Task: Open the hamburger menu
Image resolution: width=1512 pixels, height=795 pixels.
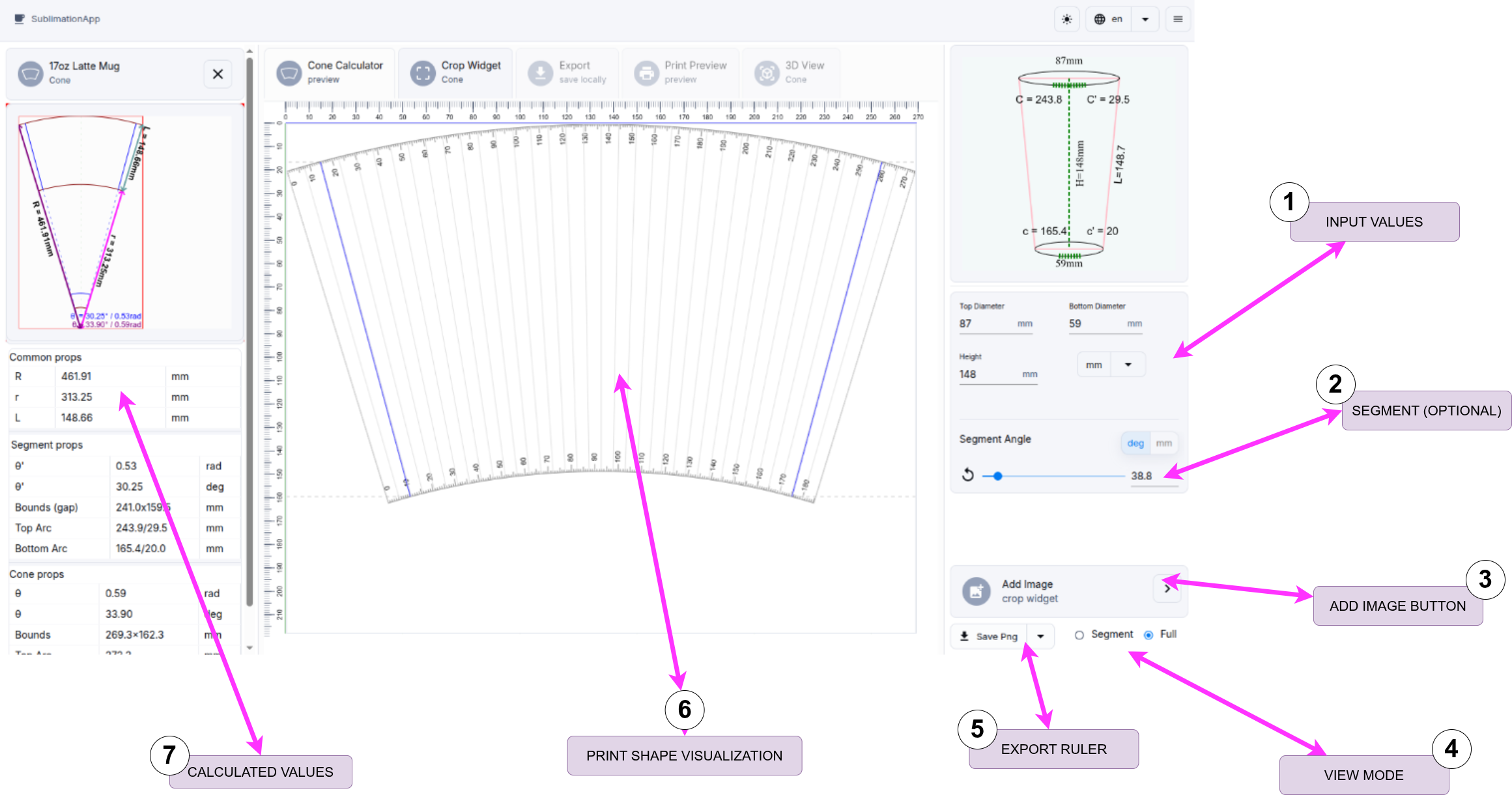Action: click(1177, 19)
